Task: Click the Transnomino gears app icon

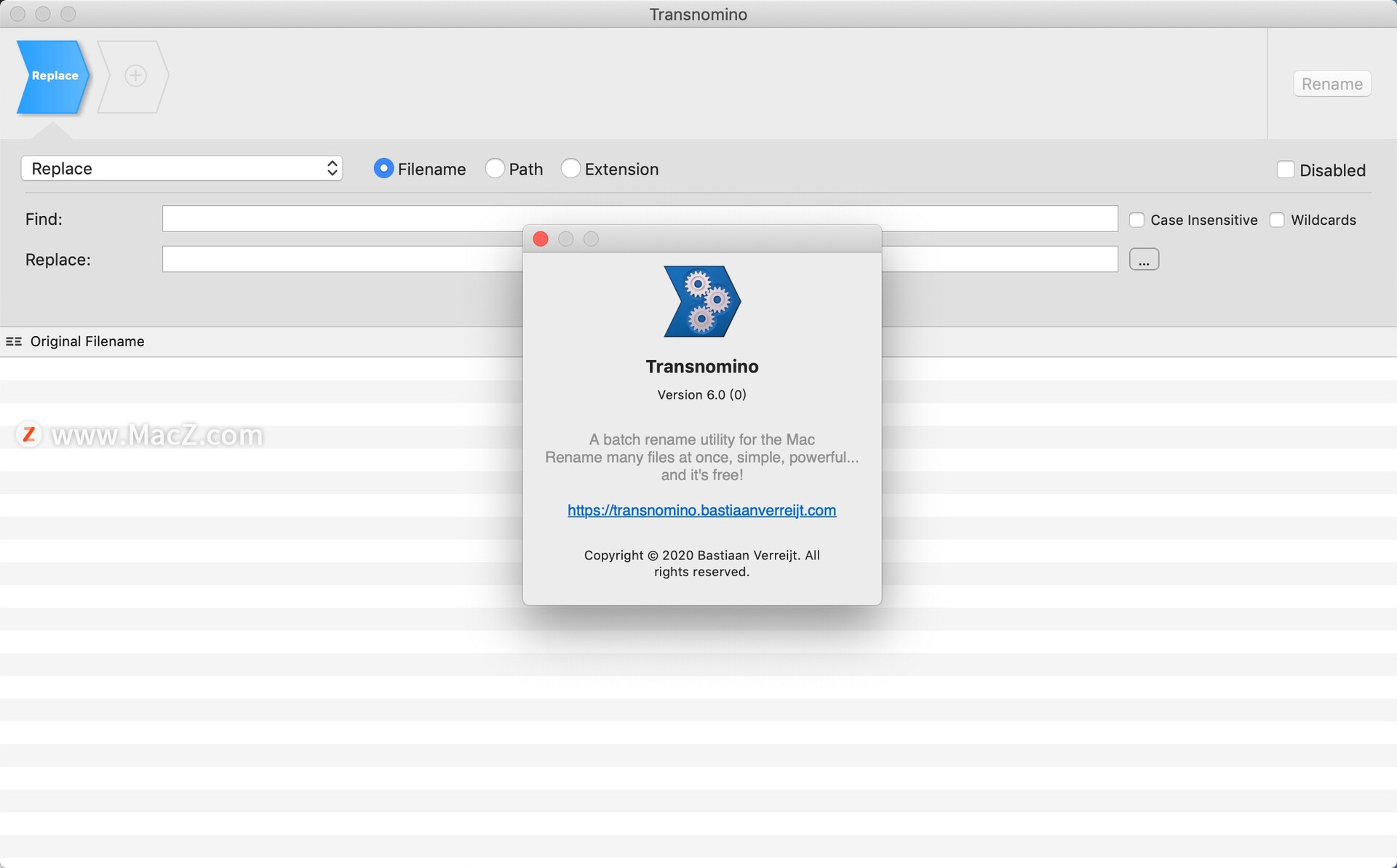Action: pyautogui.click(x=702, y=301)
